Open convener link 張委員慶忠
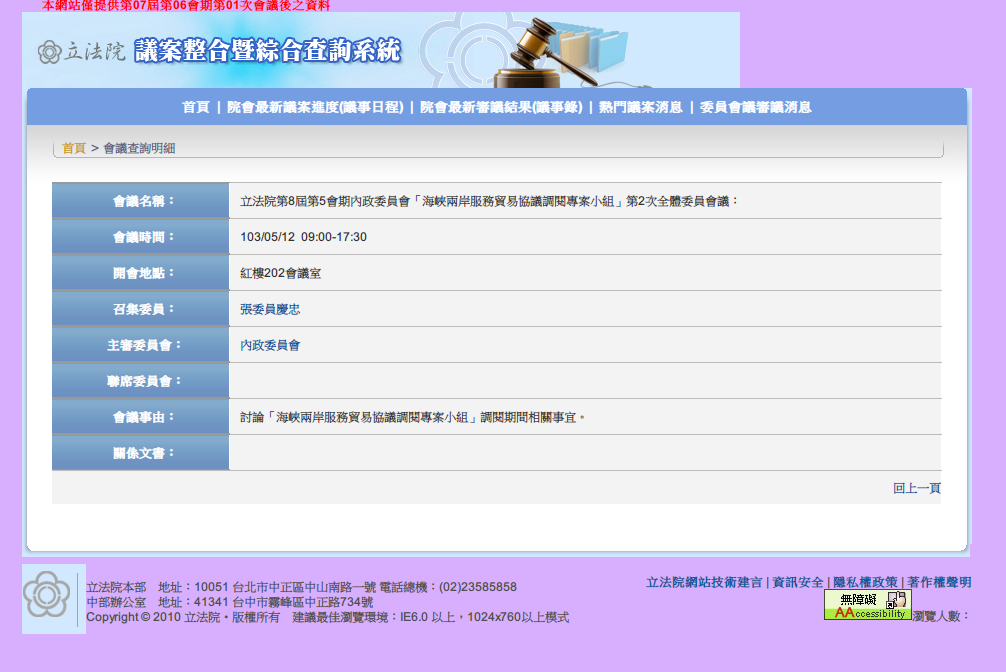 [x=270, y=309]
